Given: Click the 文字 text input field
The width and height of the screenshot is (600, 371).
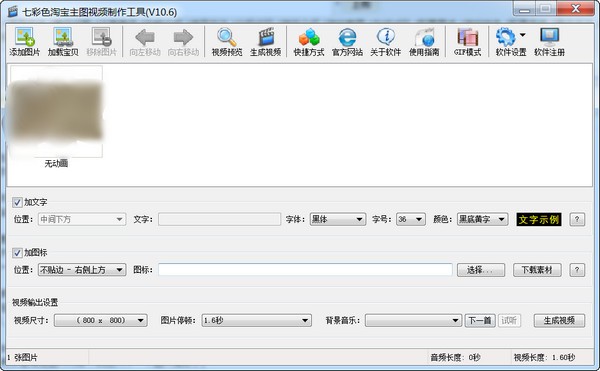Looking at the screenshot, I should point(219,219).
